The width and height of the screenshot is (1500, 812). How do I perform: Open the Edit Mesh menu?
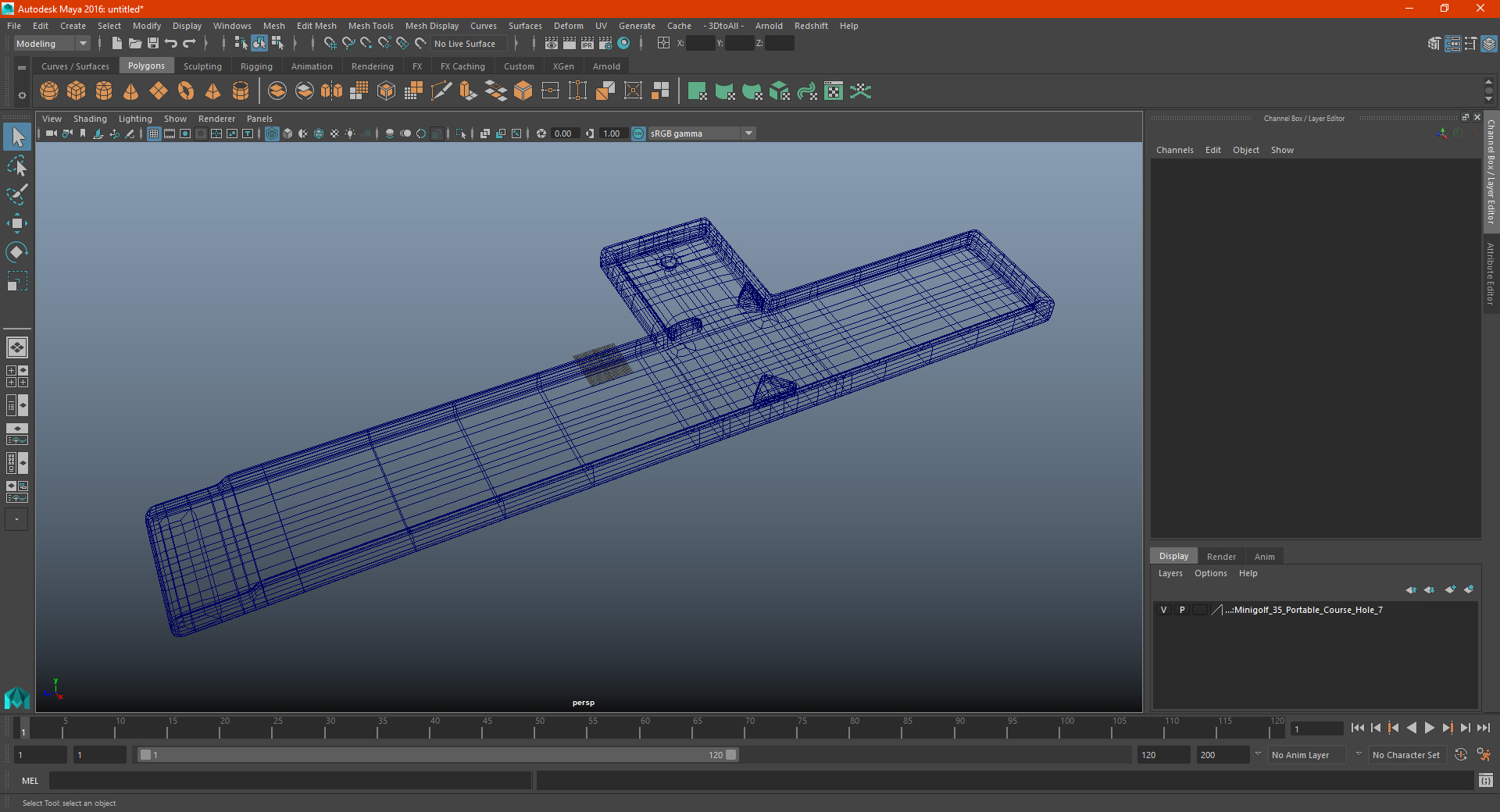[x=316, y=26]
